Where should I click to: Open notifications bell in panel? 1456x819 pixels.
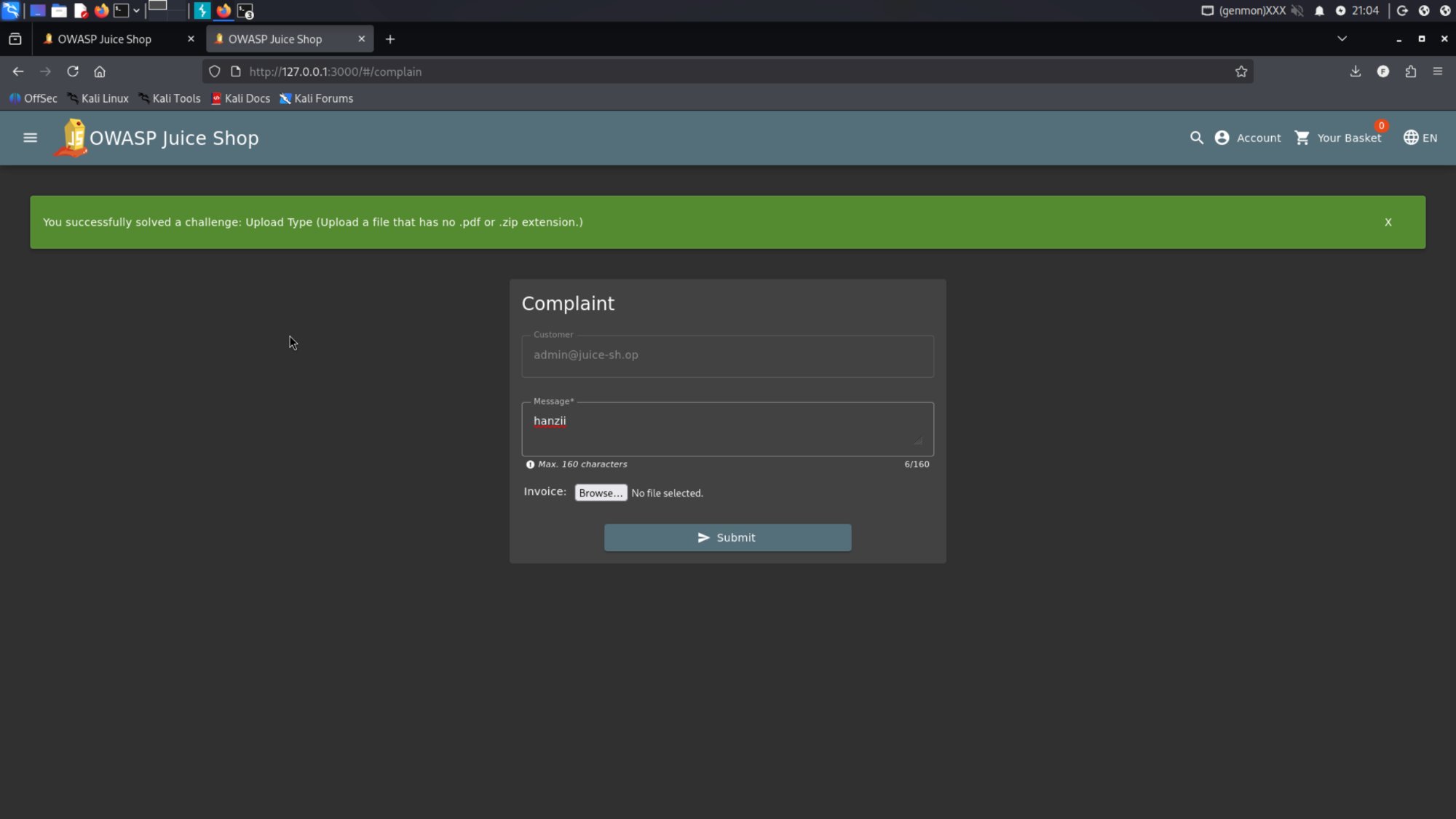click(1319, 10)
